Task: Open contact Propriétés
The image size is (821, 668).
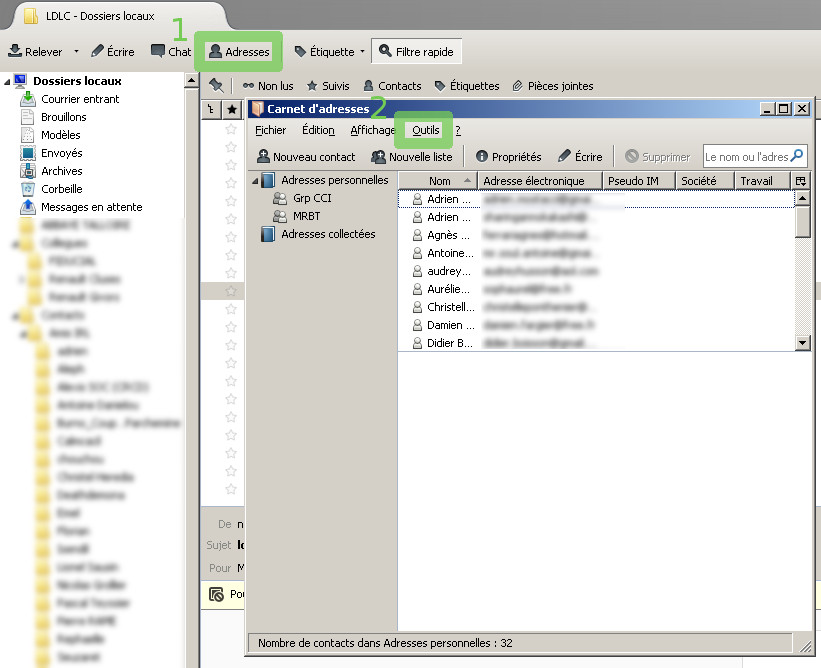Action: pyautogui.click(x=508, y=157)
